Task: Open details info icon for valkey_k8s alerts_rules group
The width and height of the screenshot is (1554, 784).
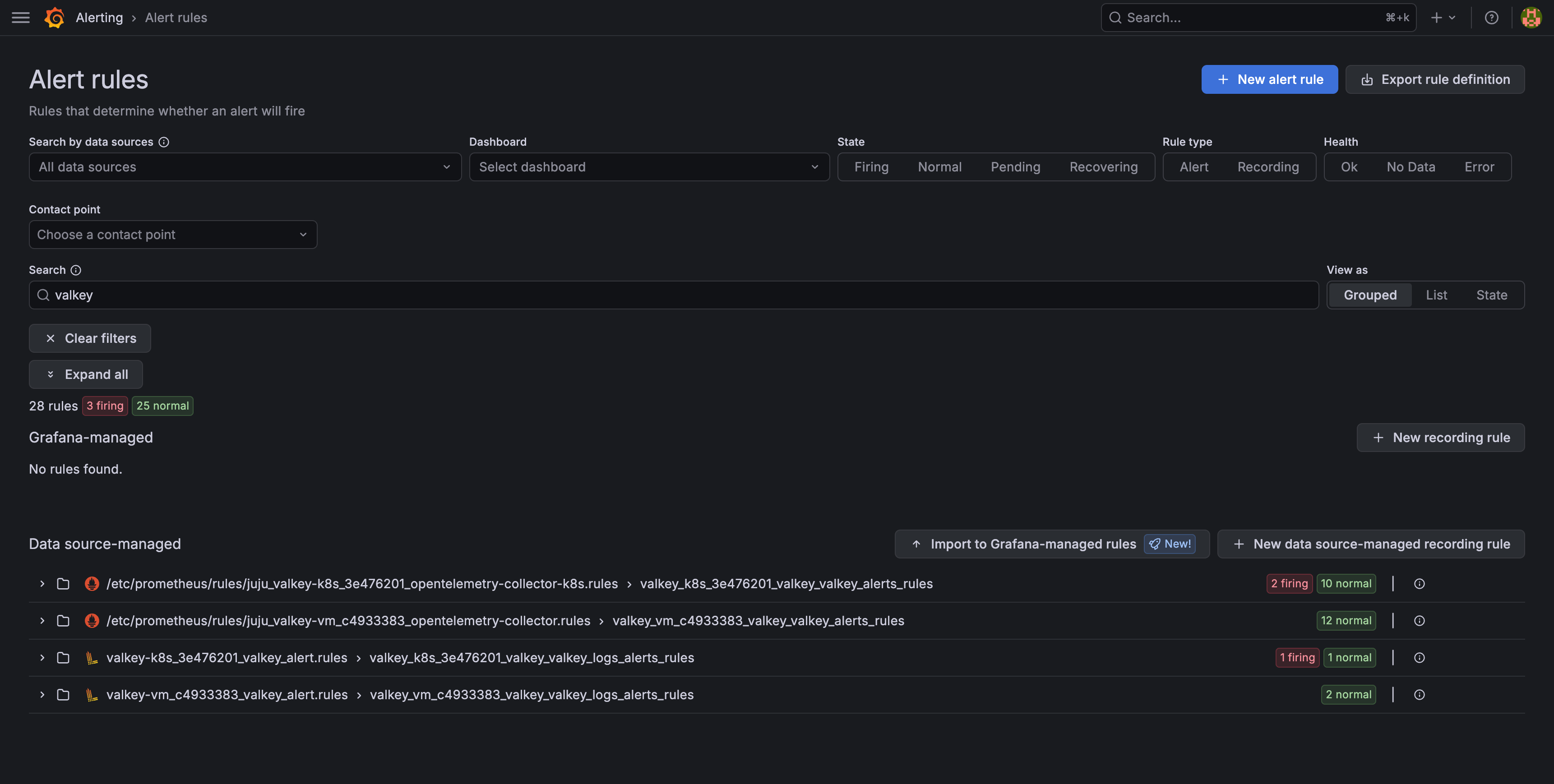Action: [x=1419, y=584]
